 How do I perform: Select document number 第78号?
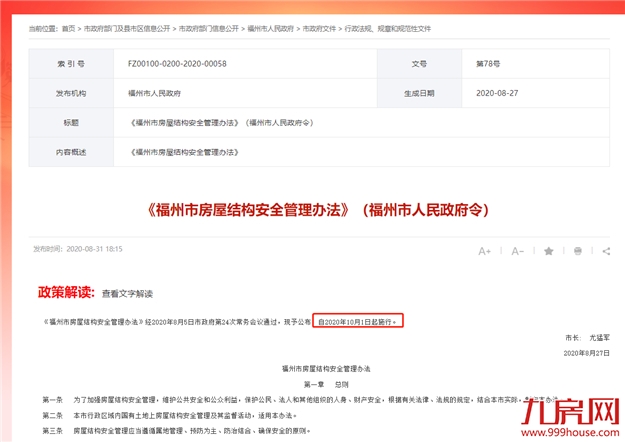coord(488,64)
